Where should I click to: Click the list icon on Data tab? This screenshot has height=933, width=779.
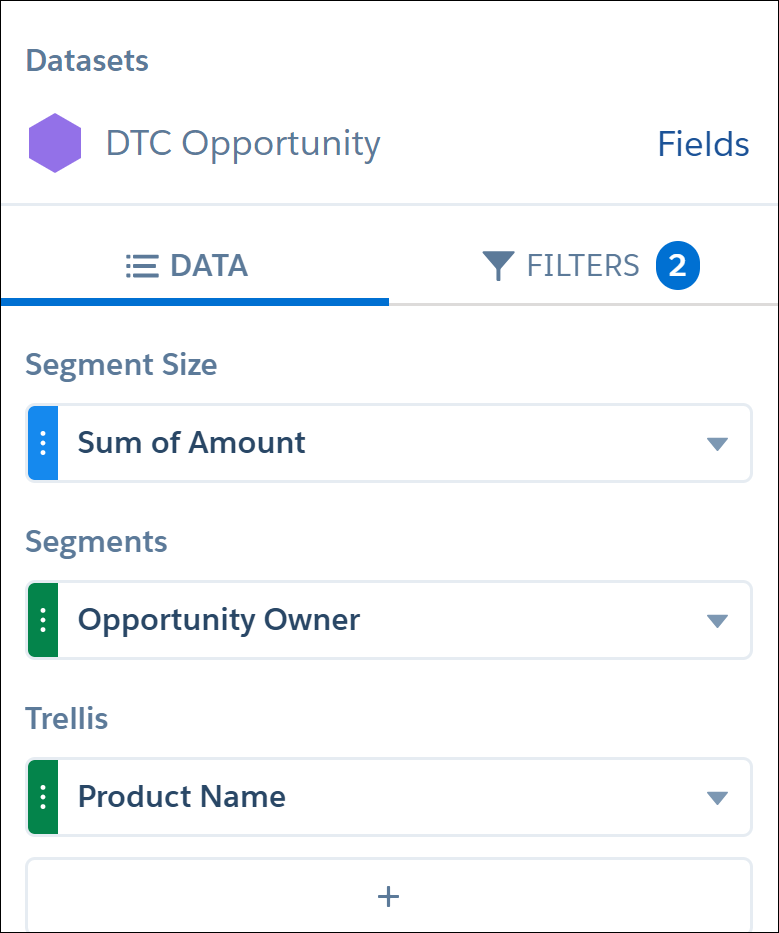click(142, 266)
